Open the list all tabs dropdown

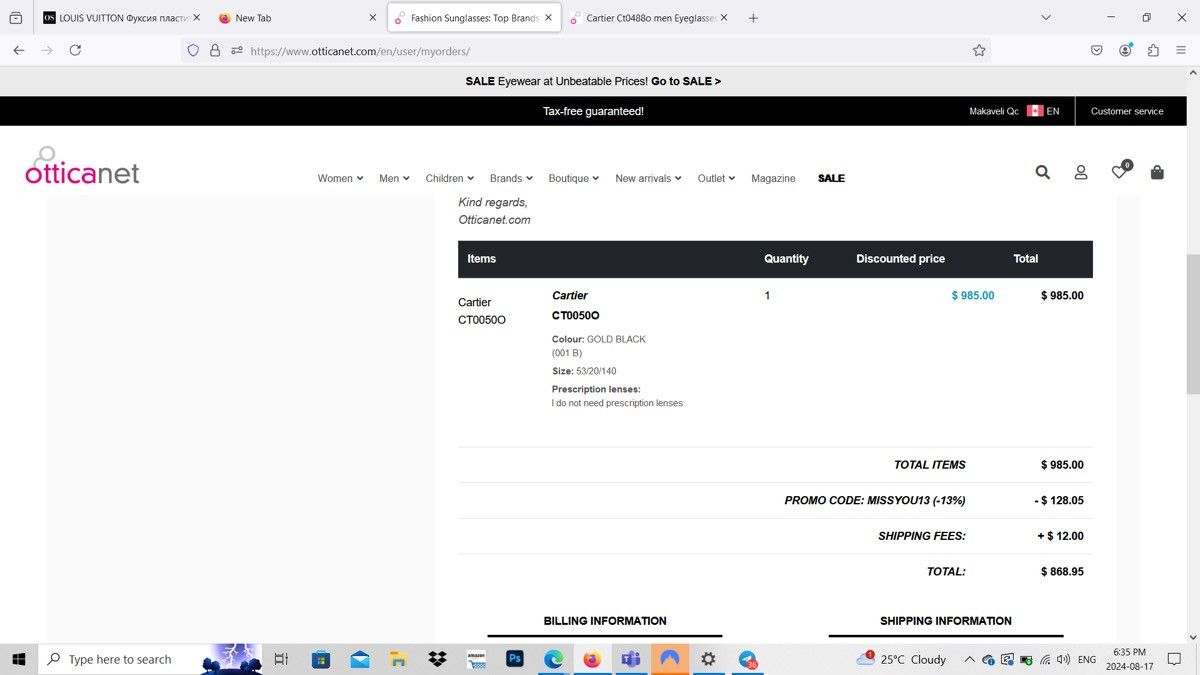(x=1046, y=18)
